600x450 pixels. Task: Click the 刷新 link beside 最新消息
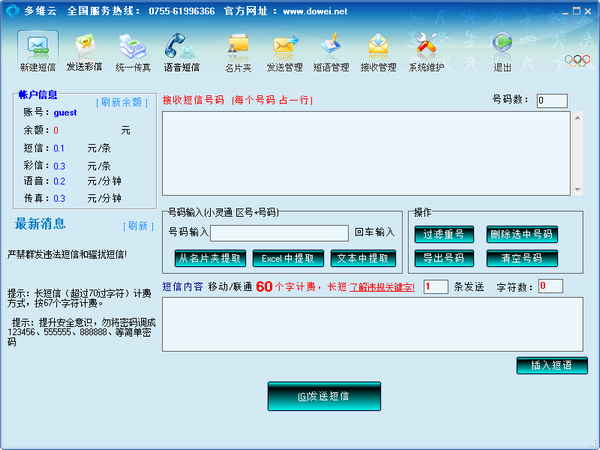[x=138, y=226]
